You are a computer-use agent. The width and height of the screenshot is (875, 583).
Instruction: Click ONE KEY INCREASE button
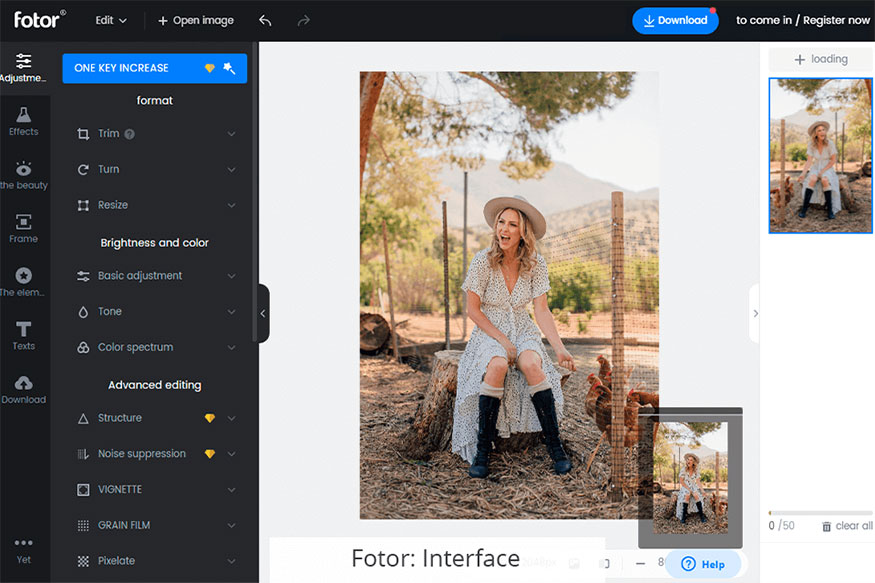tap(155, 68)
